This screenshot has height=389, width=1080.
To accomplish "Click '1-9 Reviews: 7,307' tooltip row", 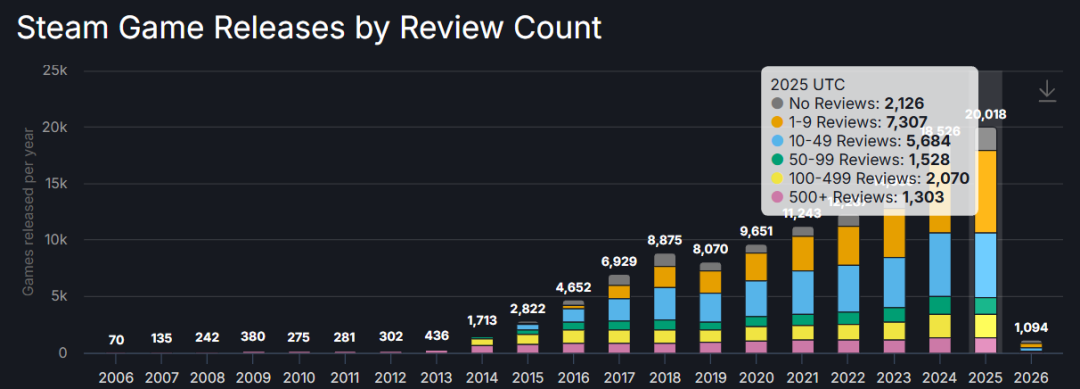I will tap(849, 123).
